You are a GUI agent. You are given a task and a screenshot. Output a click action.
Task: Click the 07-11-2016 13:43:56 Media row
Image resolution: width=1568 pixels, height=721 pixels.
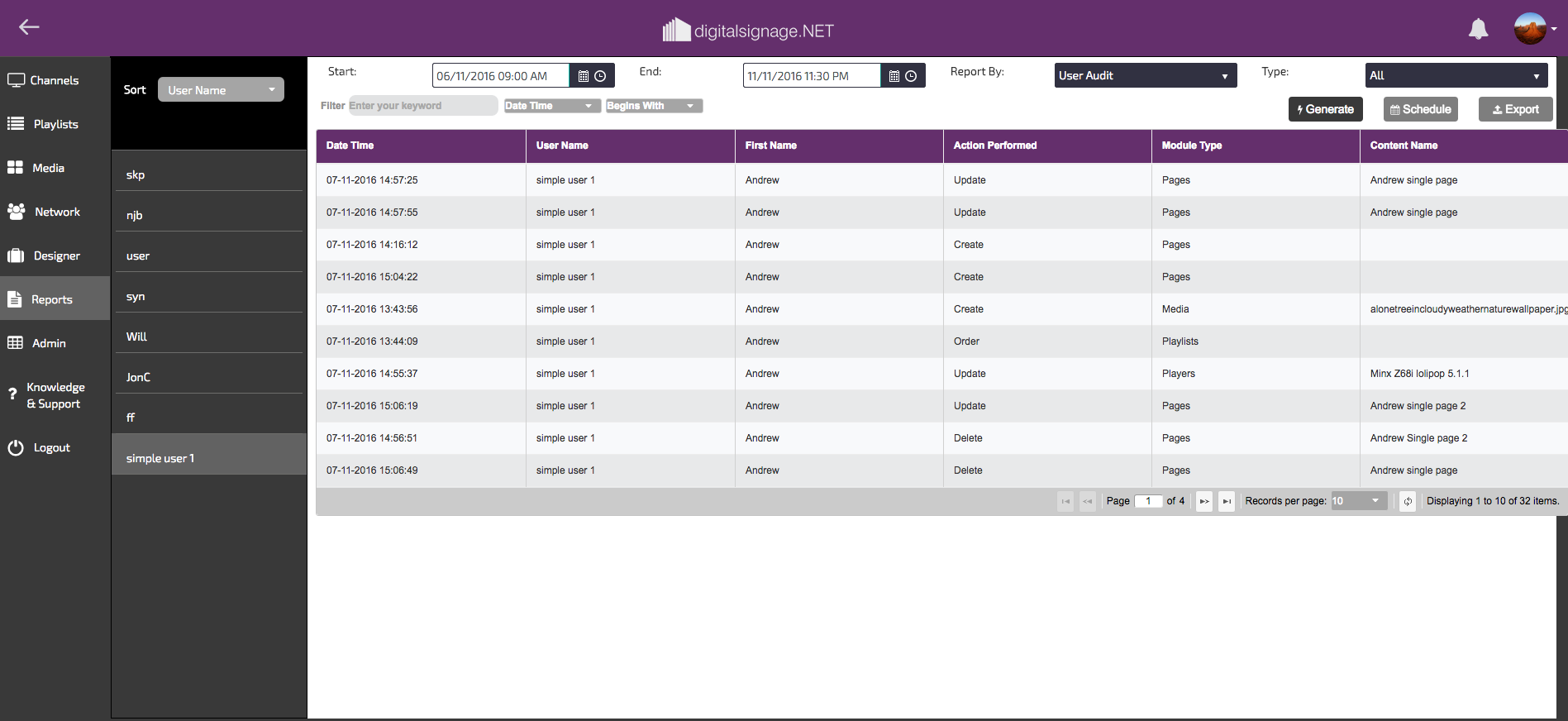pos(941,309)
